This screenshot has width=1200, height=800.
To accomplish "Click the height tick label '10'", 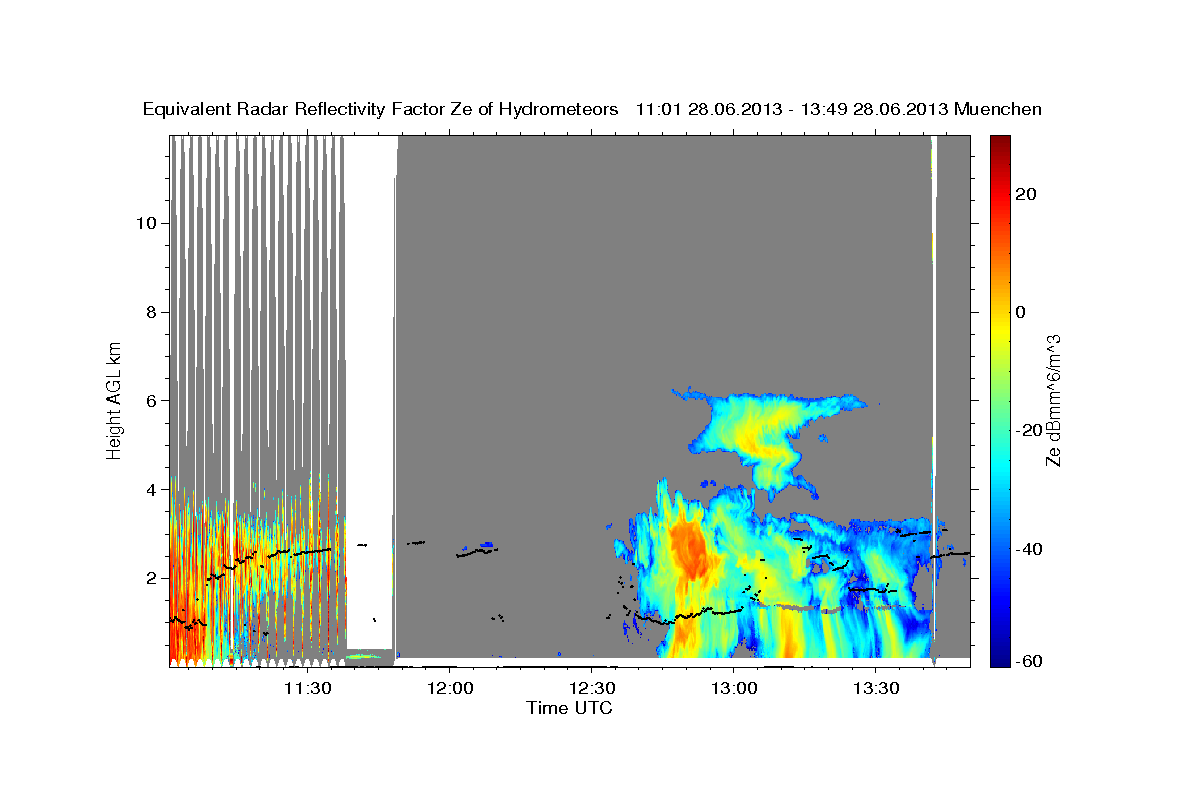I will point(147,223).
